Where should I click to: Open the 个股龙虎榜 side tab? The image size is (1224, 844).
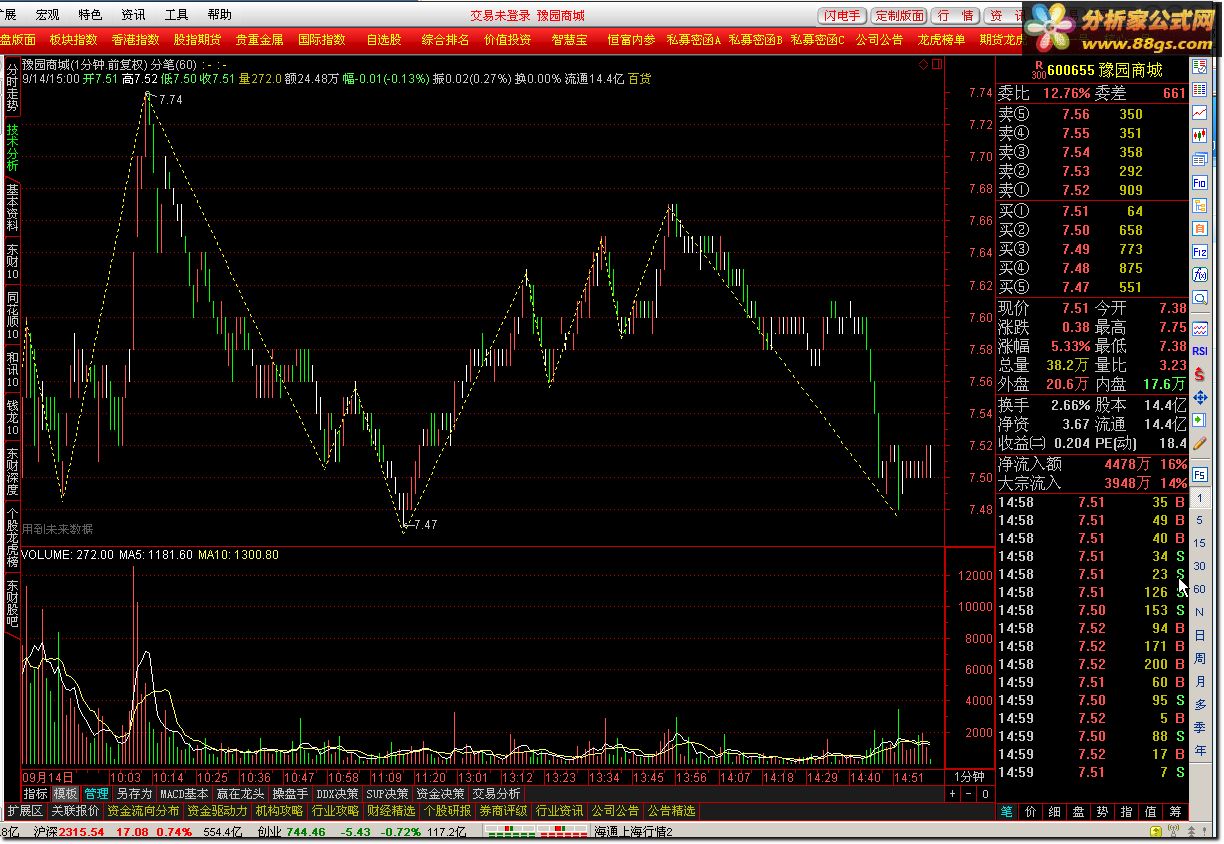(12, 539)
